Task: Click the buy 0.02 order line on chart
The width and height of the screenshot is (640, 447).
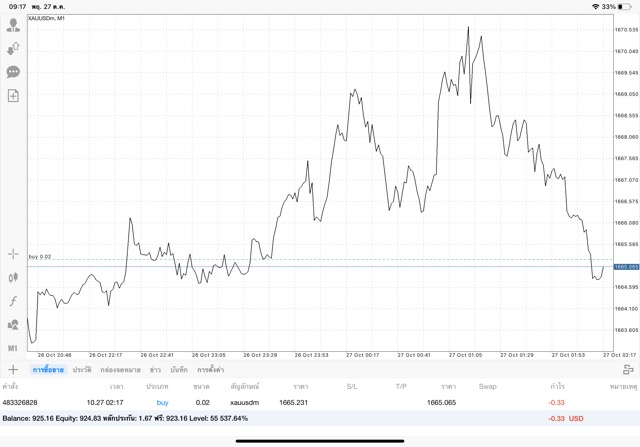Action: 40,258
